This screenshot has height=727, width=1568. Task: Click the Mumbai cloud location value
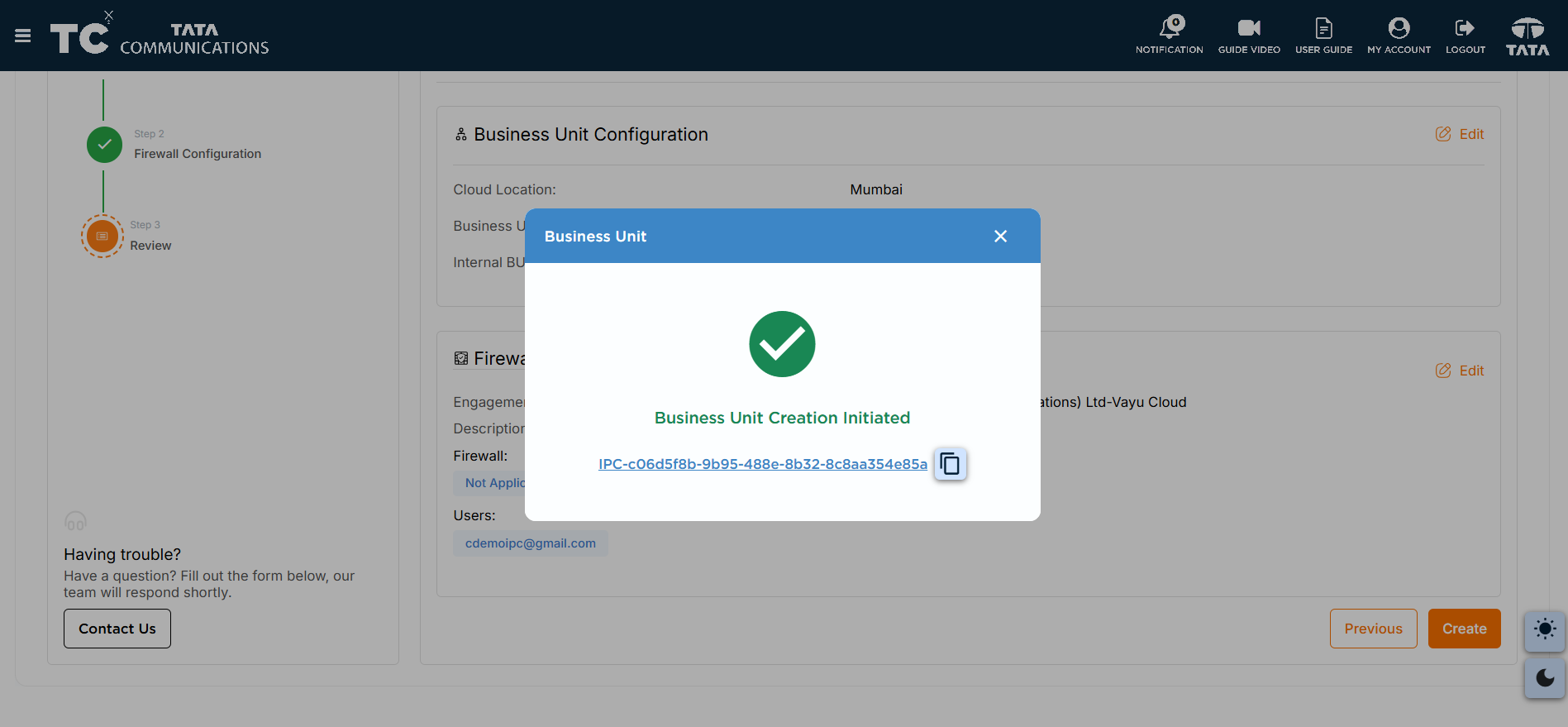(876, 189)
